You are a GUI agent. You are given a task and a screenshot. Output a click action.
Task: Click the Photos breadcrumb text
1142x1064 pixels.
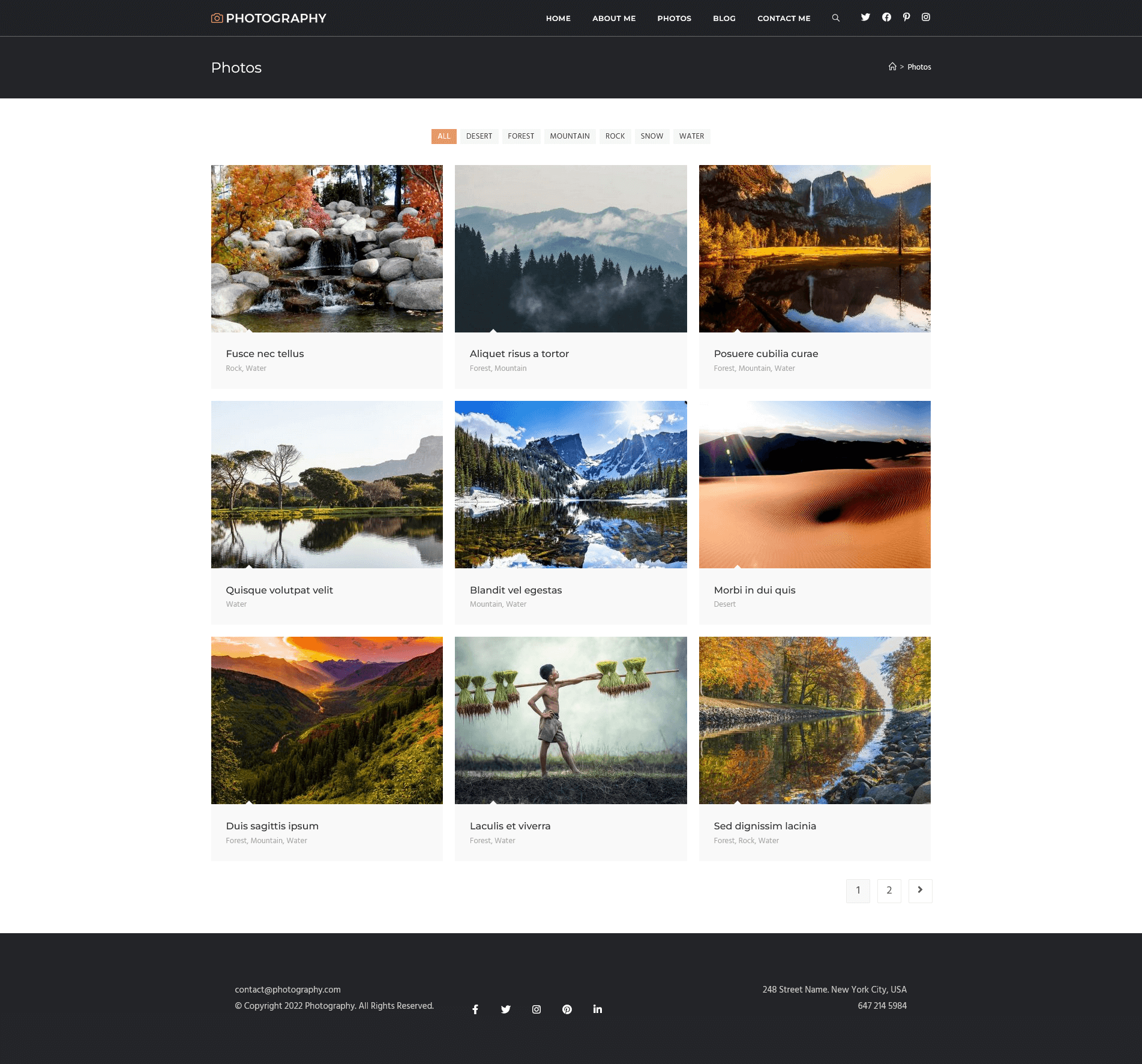tap(919, 67)
